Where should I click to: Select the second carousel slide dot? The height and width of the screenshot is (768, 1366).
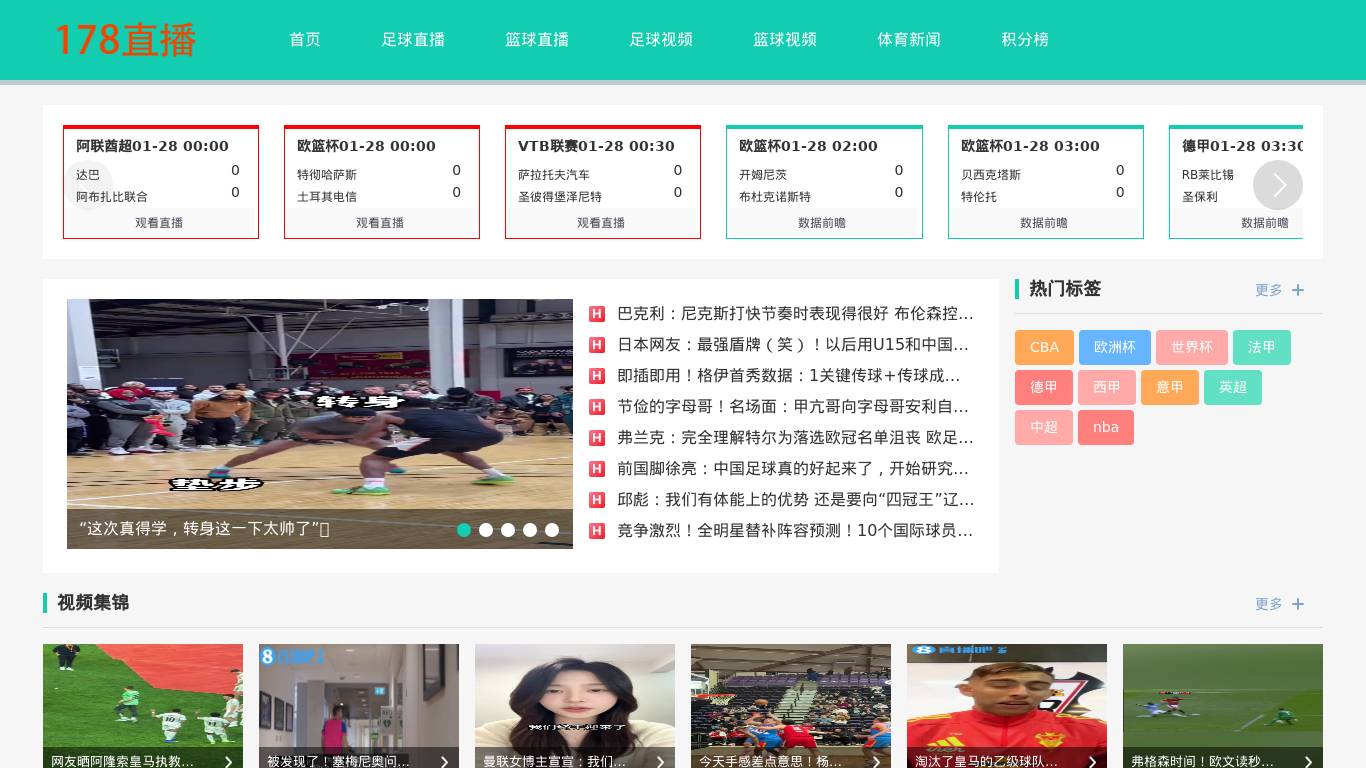click(486, 530)
